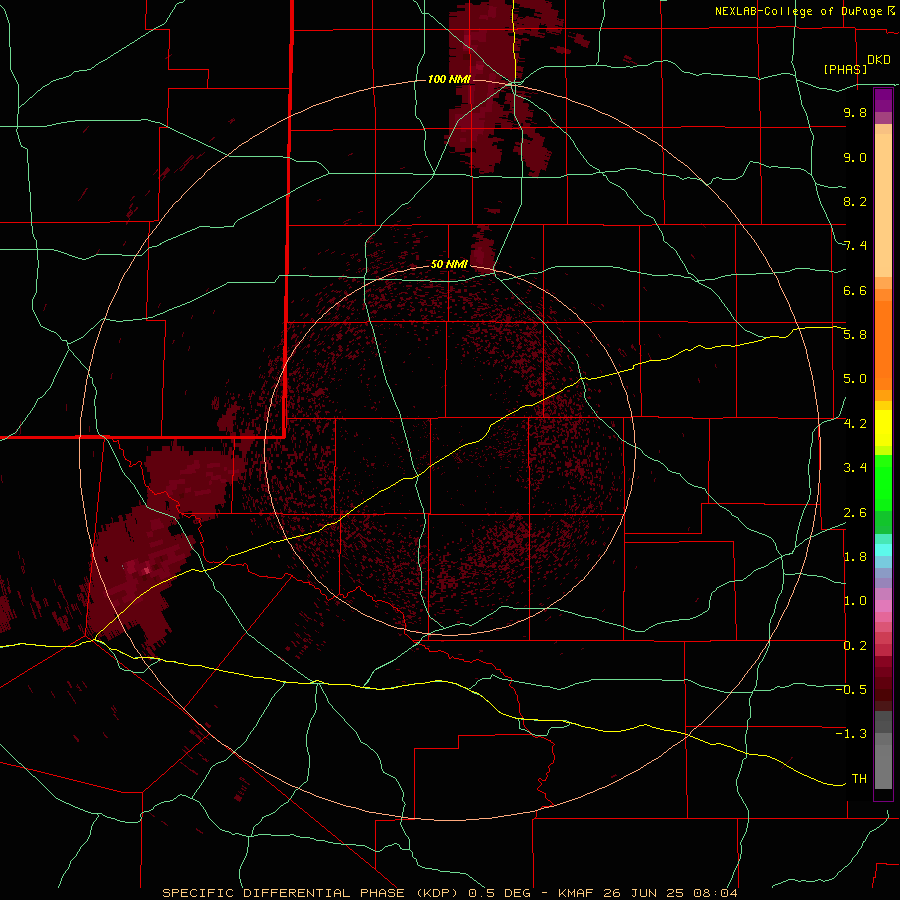The image size is (900, 900).
Task: Click the cyan segment of the color bar
Action: [x=883, y=550]
